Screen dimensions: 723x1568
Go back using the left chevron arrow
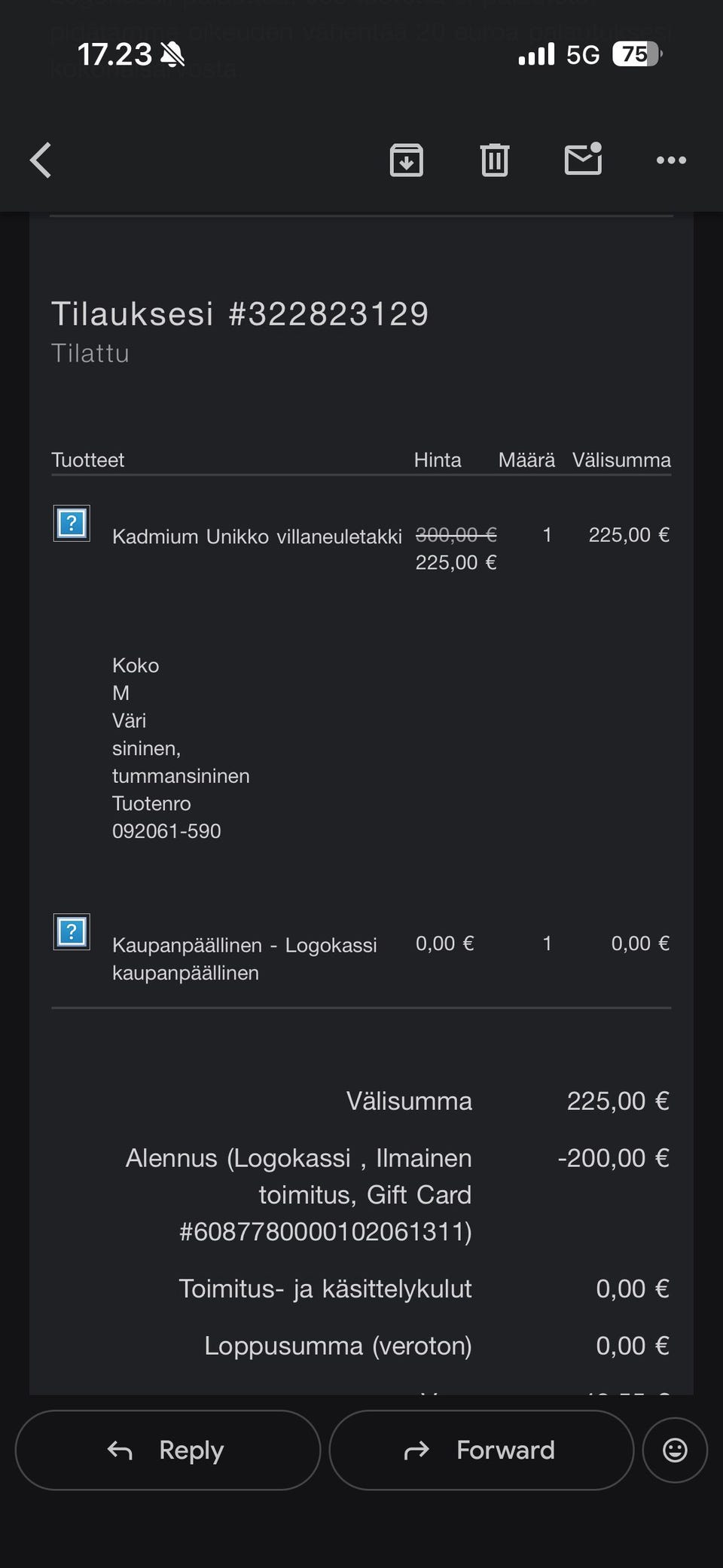(41, 160)
